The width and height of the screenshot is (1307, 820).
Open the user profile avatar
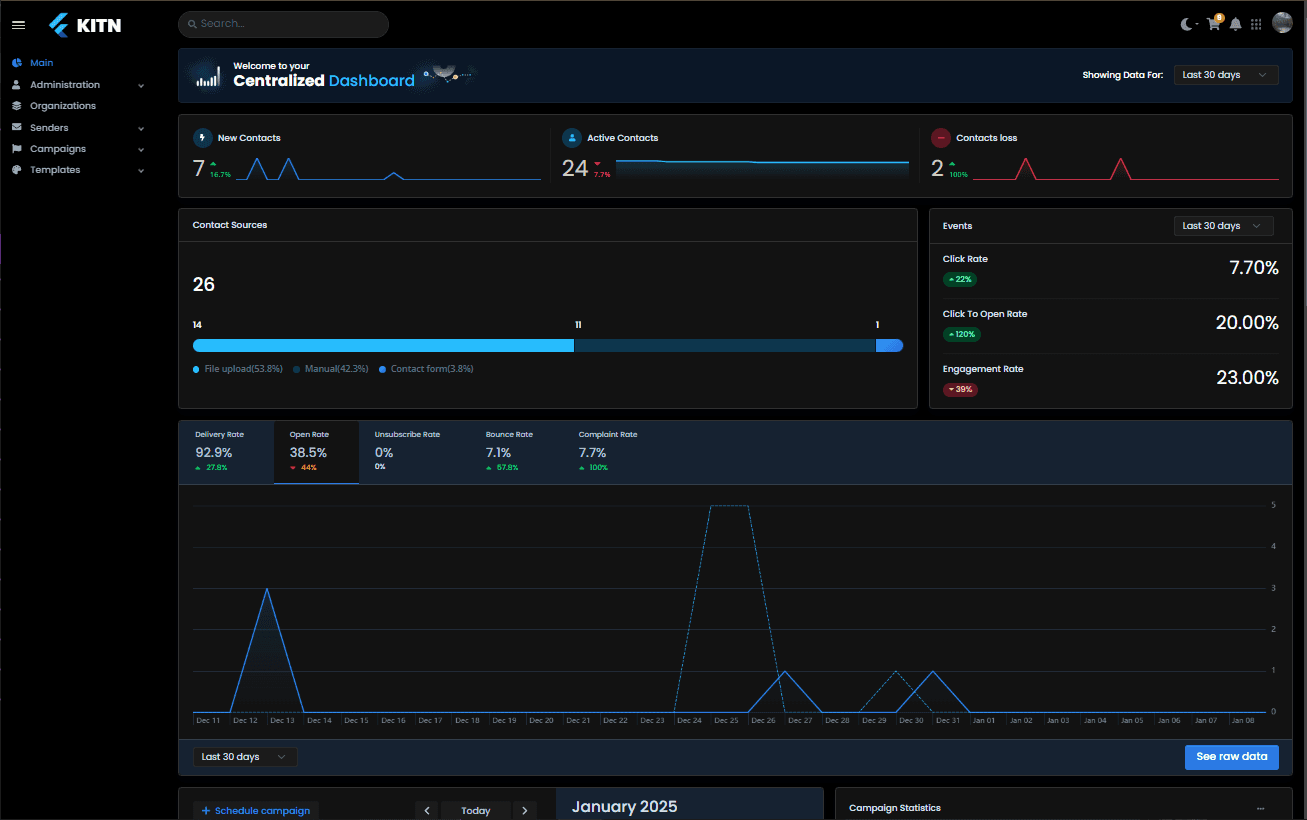pos(1282,23)
